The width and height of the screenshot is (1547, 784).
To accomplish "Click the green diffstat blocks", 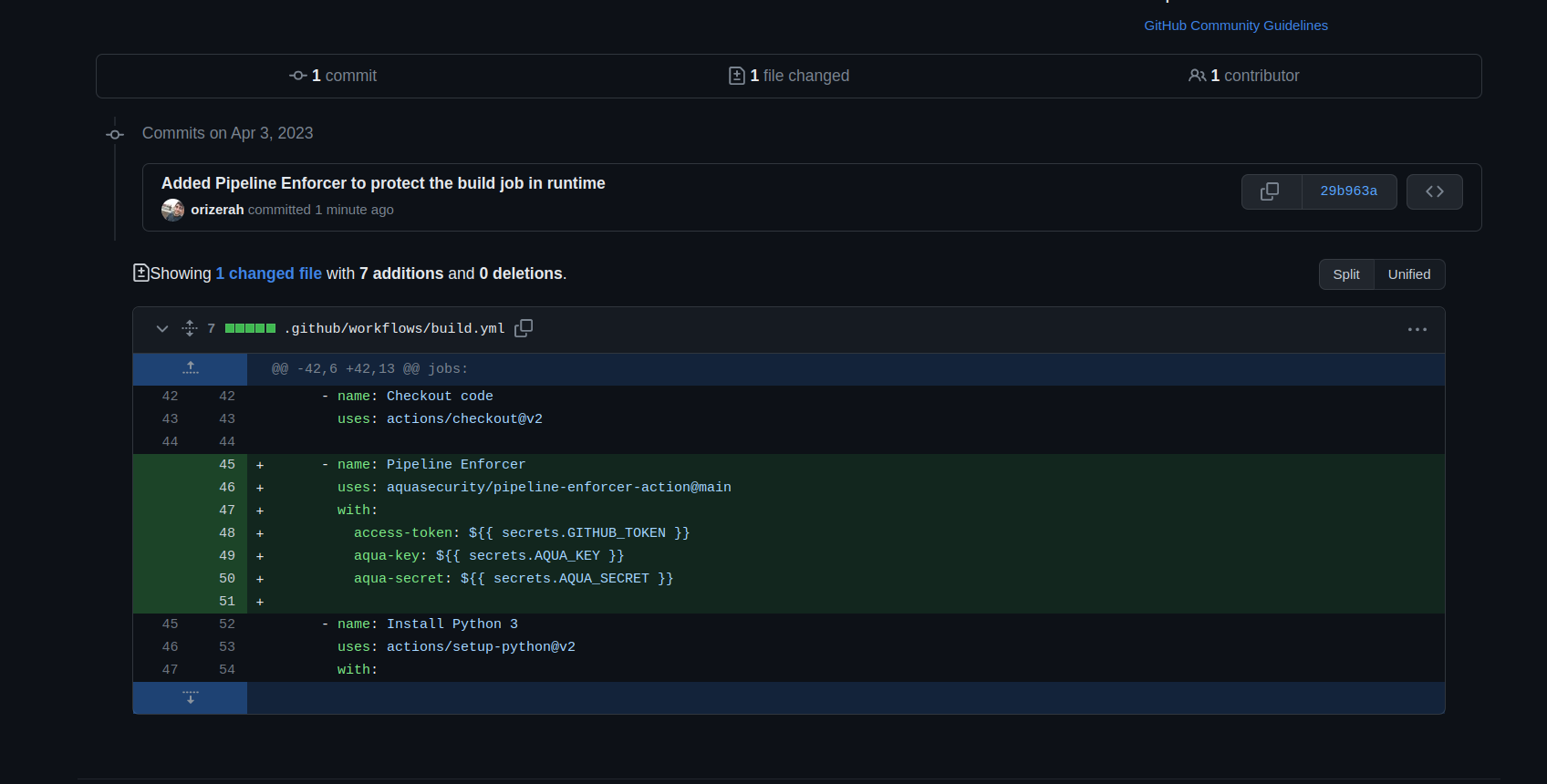I will click(250, 328).
